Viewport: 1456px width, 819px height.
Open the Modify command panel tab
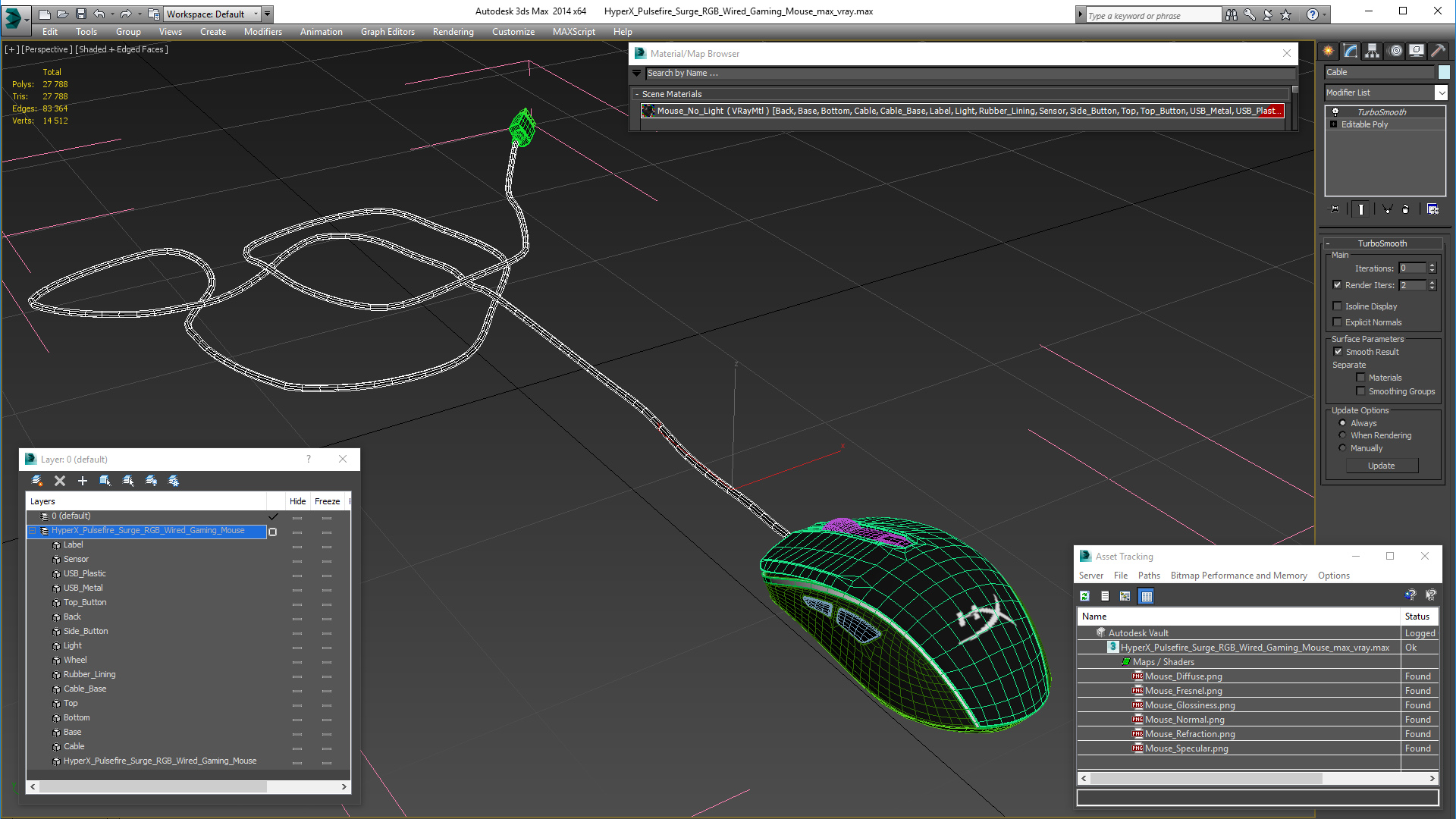pos(1351,51)
